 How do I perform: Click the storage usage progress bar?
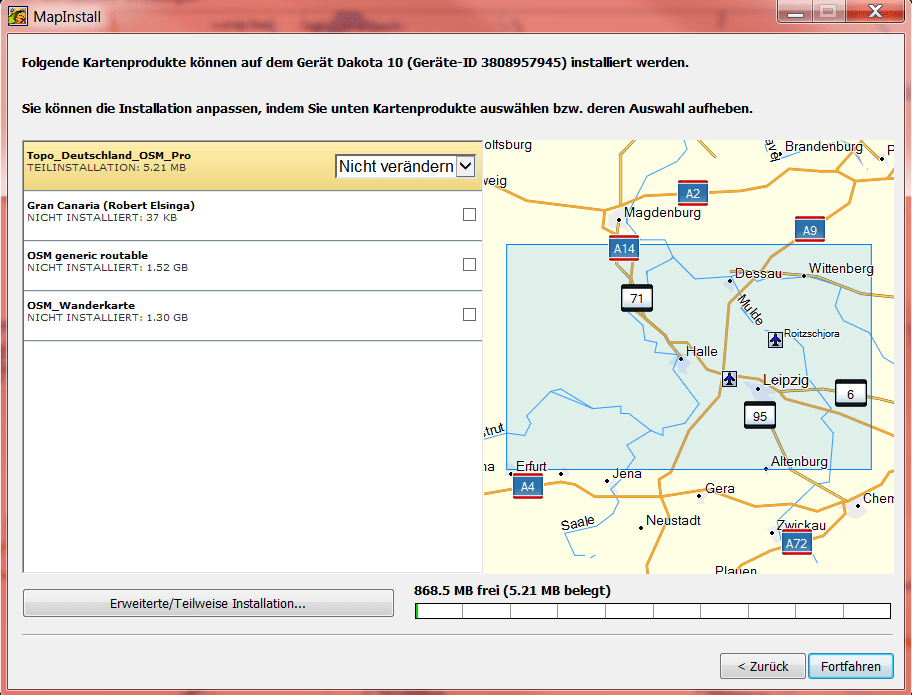point(654,610)
